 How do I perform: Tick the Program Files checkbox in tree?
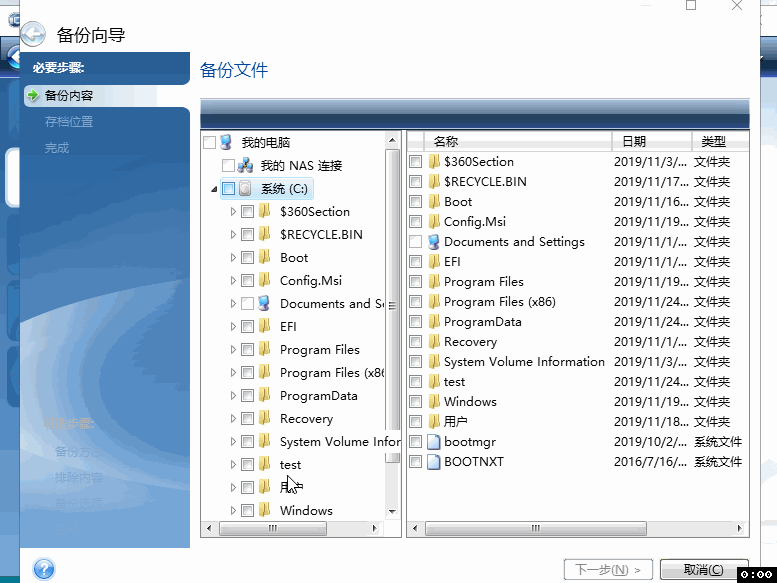[x=247, y=350]
